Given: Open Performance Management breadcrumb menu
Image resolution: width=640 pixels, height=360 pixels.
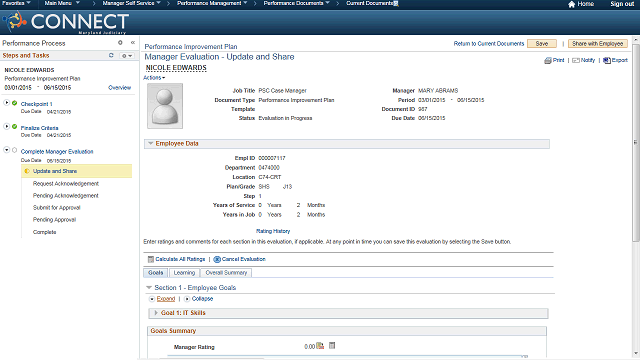Looking at the screenshot, I should [x=212, y=3].
